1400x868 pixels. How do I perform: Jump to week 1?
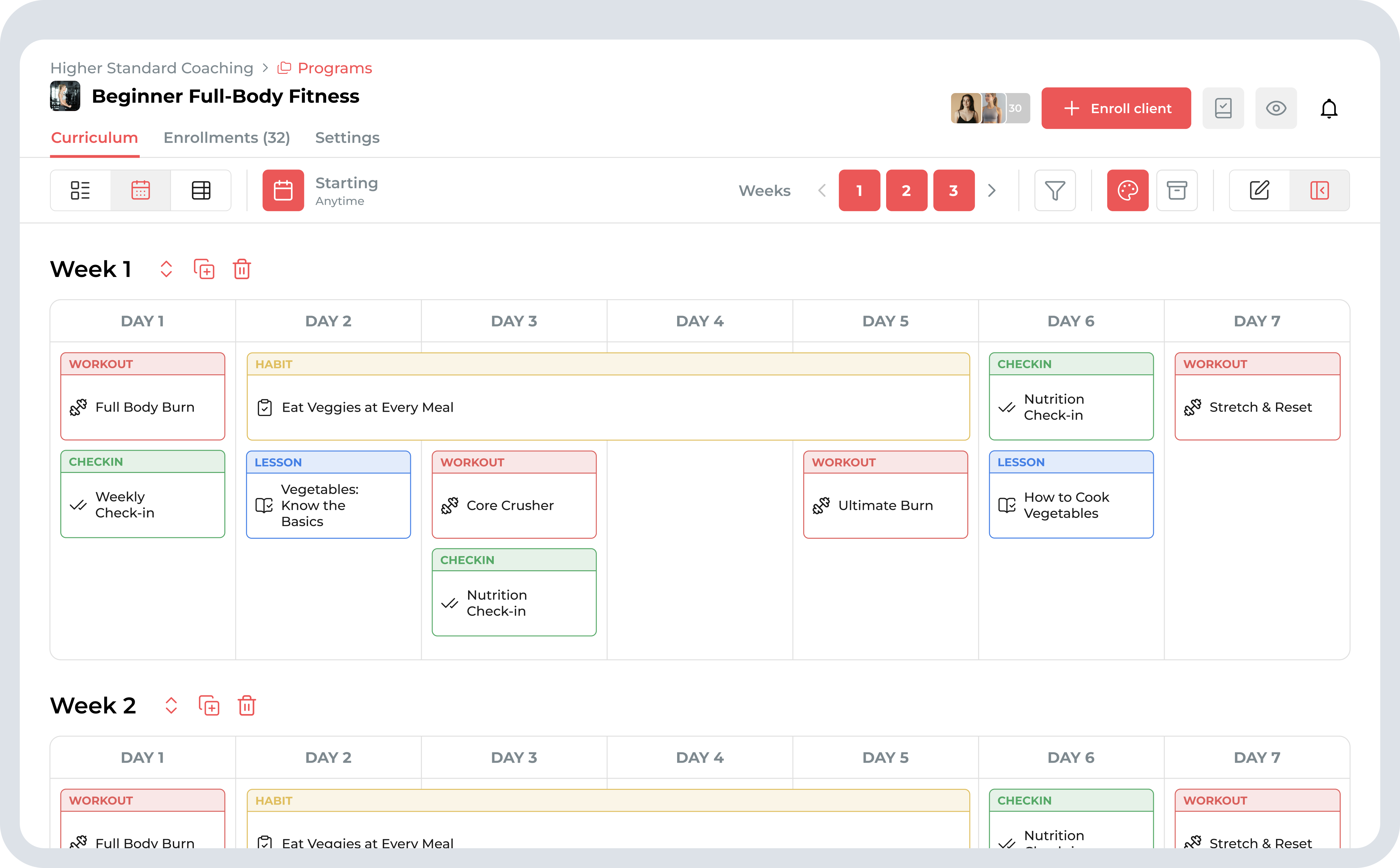[x=859, y=190]
